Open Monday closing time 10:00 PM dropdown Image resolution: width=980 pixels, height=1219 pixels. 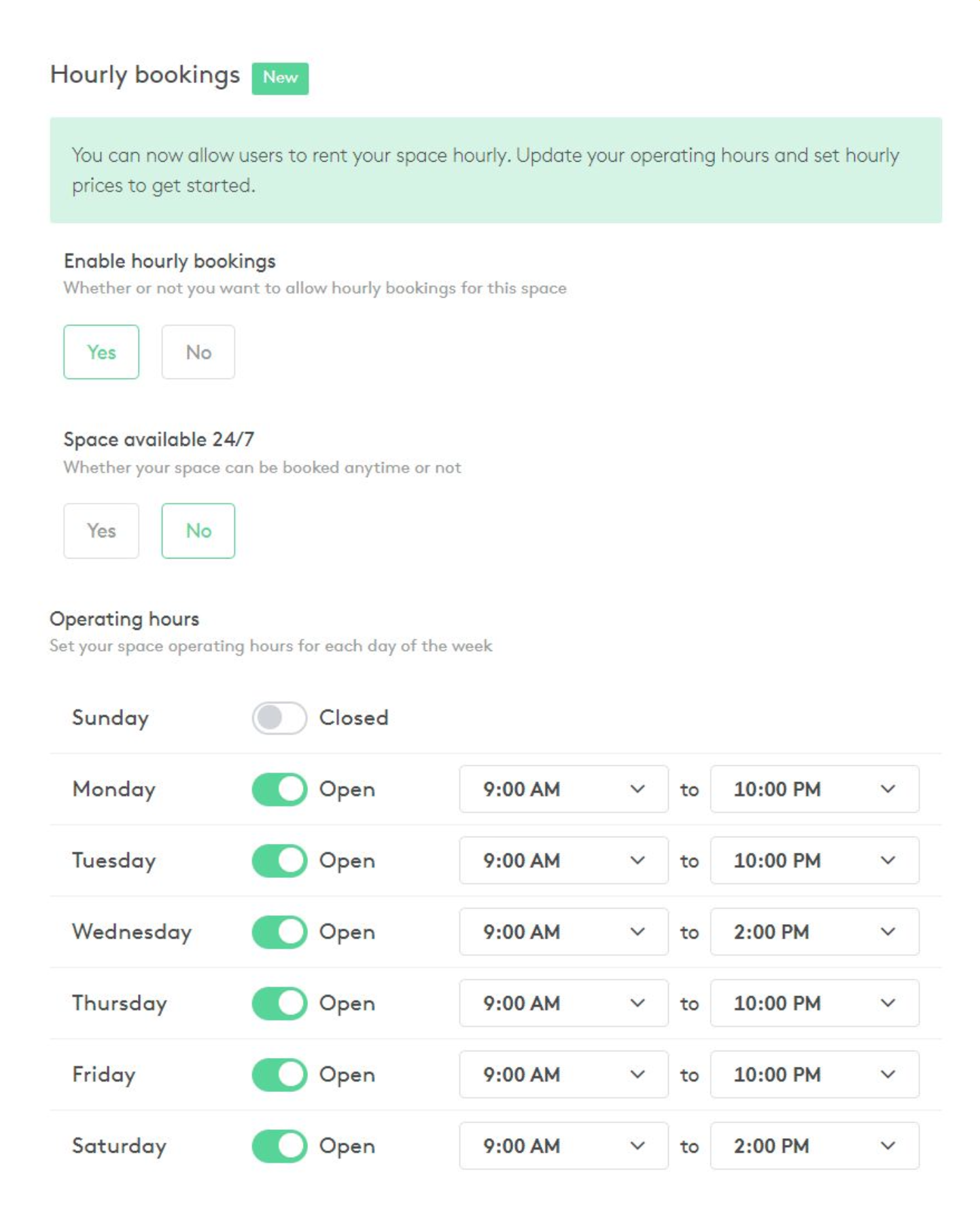pyautogui.click(x=814, y=789)
